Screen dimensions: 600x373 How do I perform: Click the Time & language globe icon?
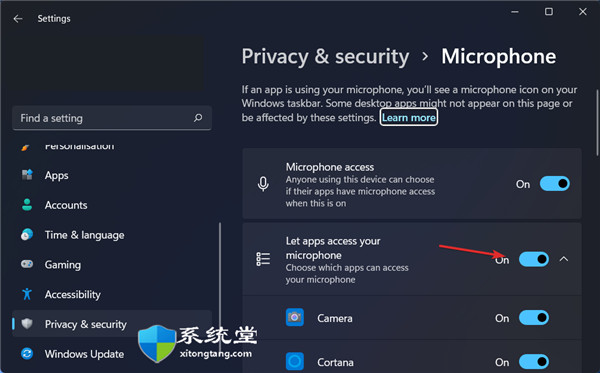pos(27,234)
